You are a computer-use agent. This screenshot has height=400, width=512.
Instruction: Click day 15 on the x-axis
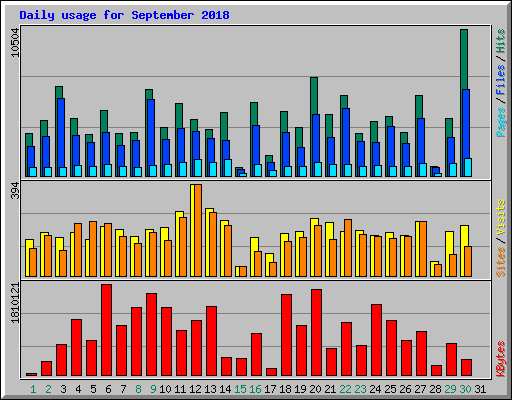240,389
